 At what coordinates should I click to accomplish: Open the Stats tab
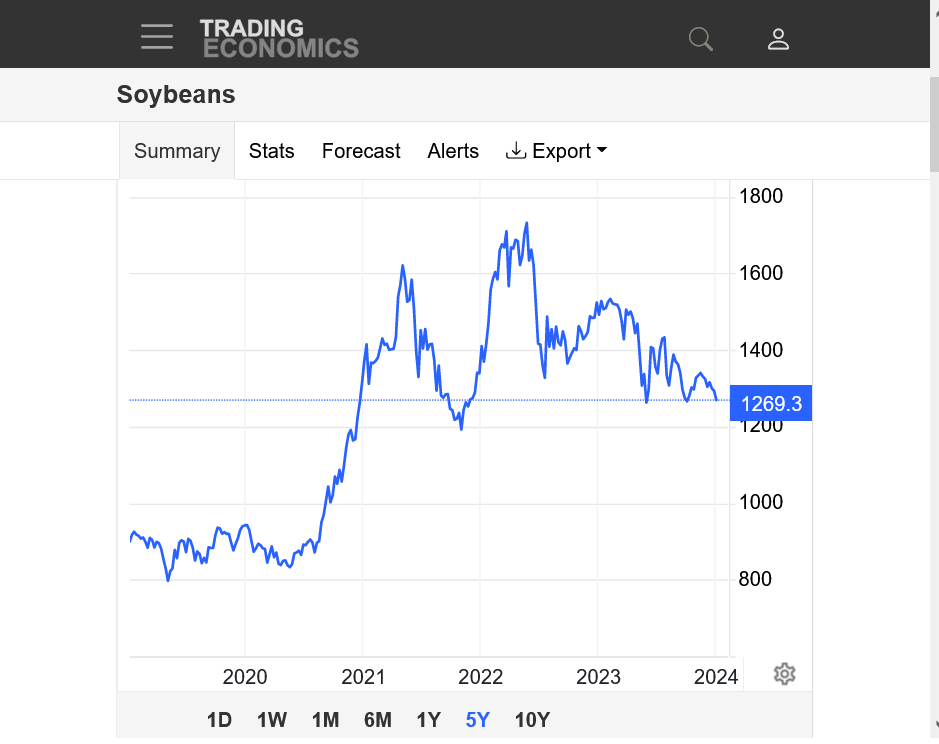(272, 151)
